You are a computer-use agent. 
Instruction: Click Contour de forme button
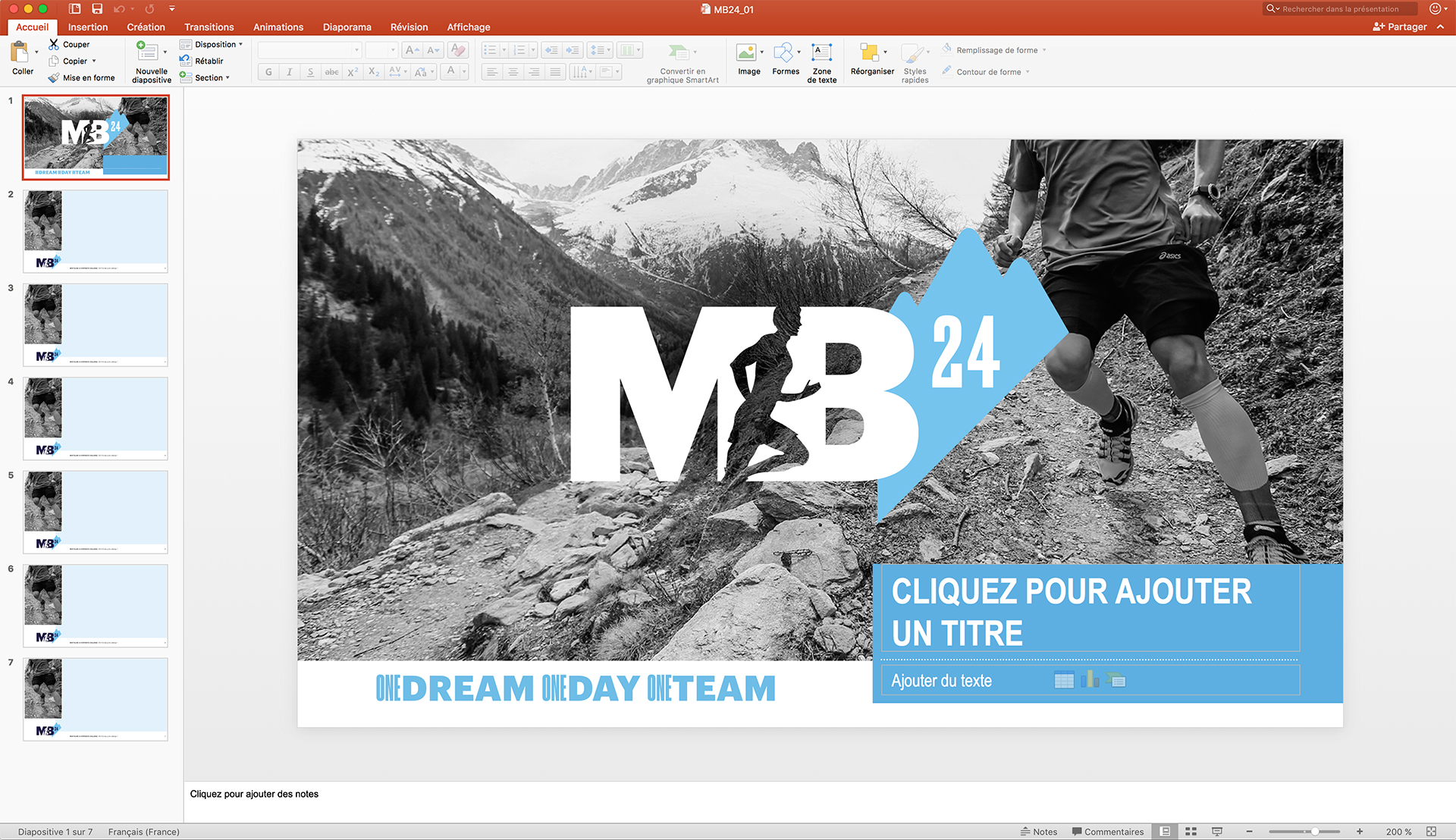[x=985, y=72]
